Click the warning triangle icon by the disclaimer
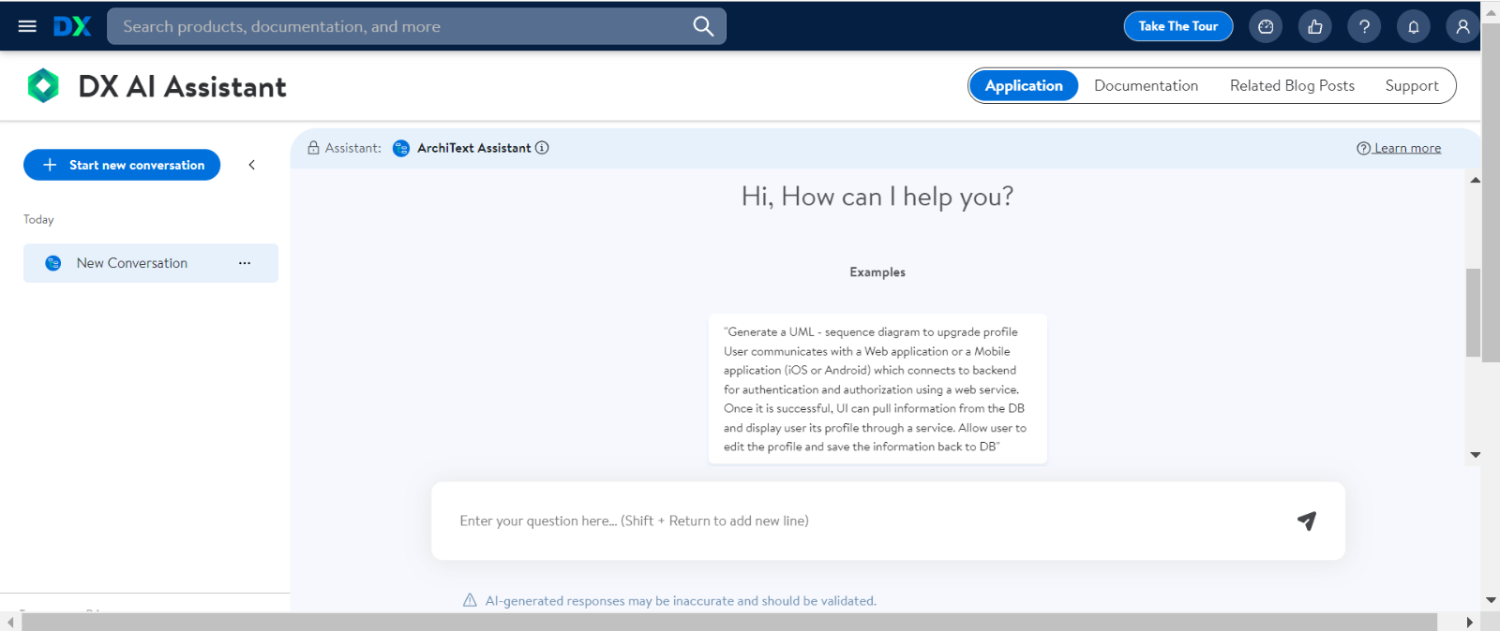Screen dimensions: 1500x631 [x=469, y=600]
